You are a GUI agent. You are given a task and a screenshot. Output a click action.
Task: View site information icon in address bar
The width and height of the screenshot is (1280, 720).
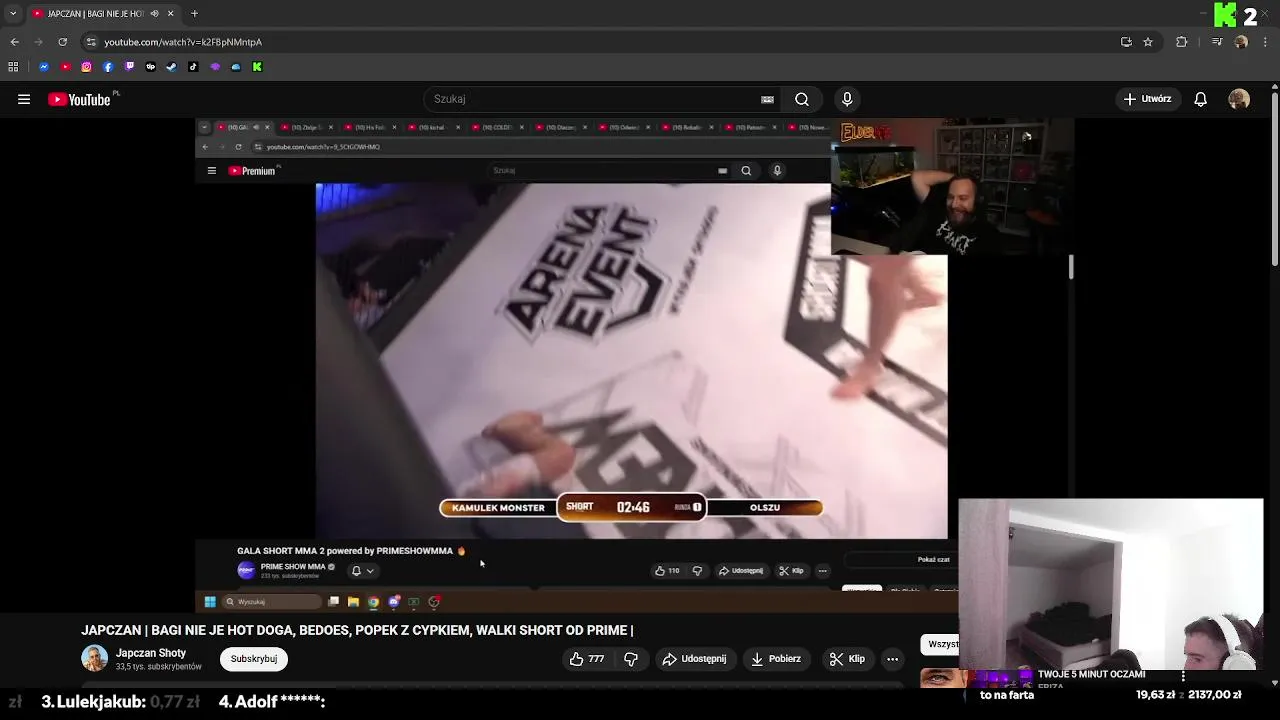pyautogui.click(x=91, y=42)
